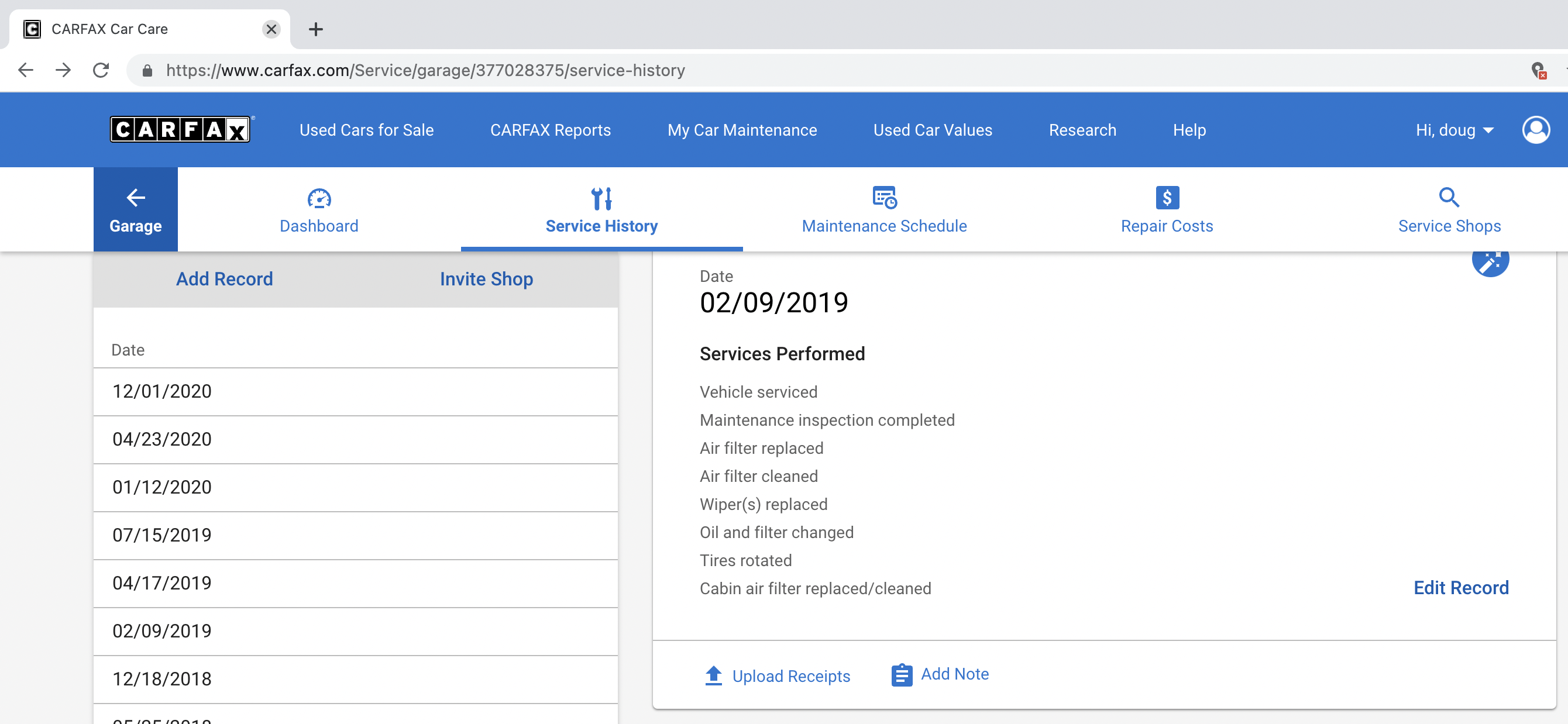
Task: Select the Service History tab label
Action: (601, 226)
